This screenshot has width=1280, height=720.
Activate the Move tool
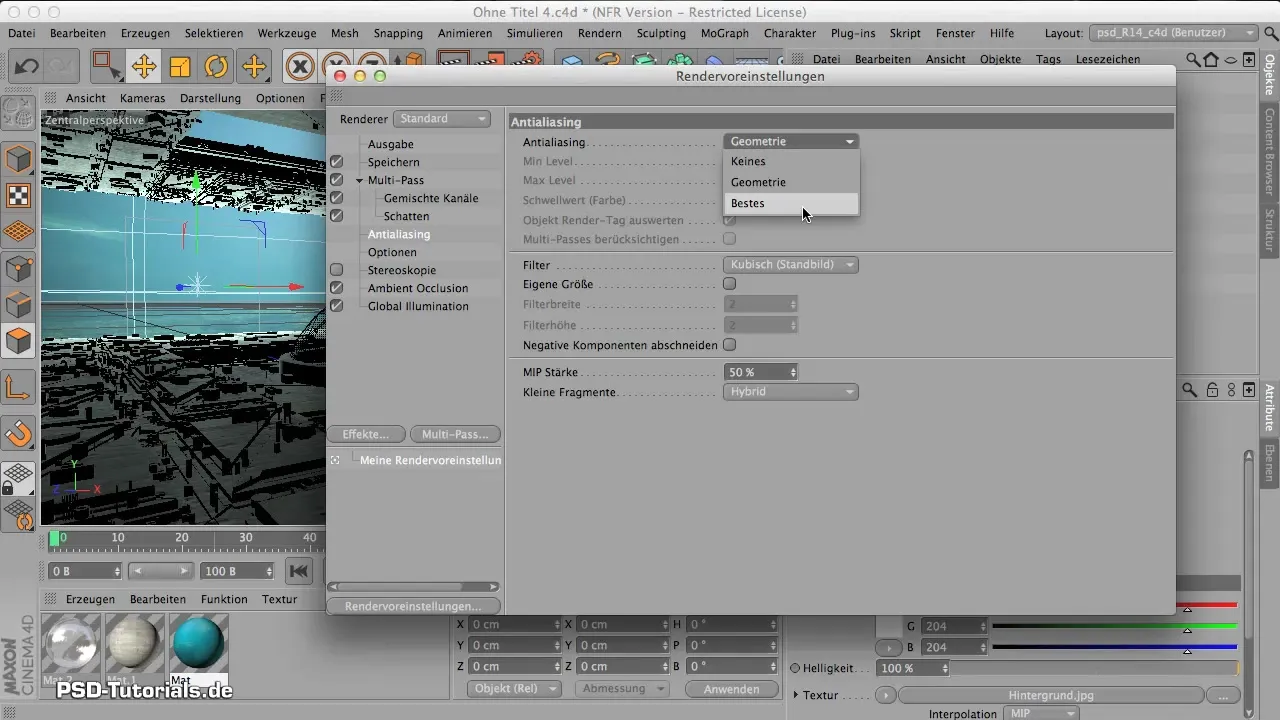[143, 67]
